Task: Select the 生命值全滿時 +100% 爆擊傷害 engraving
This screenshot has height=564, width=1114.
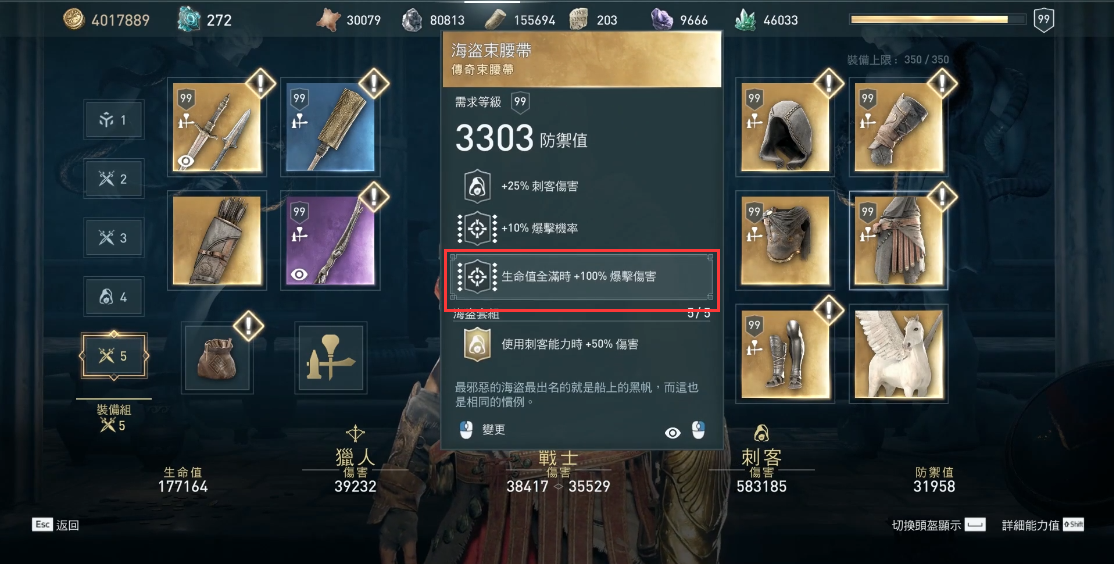Action: [582, 276]
